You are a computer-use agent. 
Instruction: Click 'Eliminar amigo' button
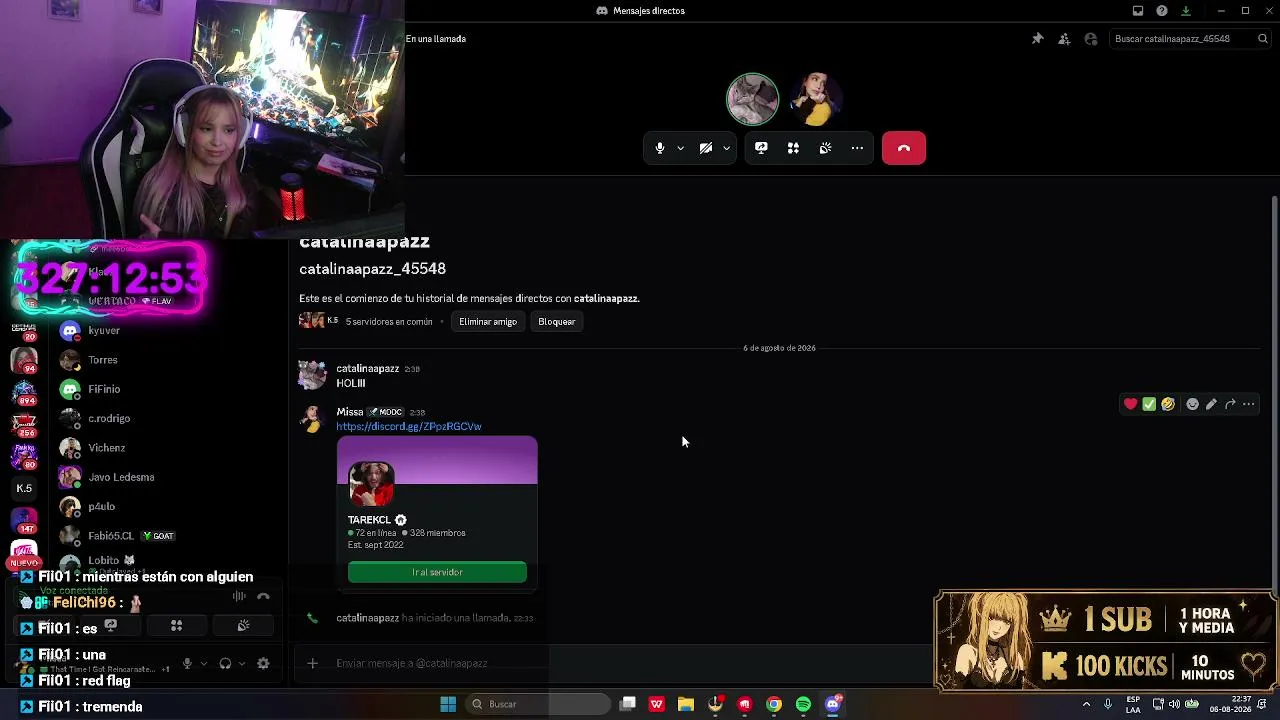coord(488,322)
